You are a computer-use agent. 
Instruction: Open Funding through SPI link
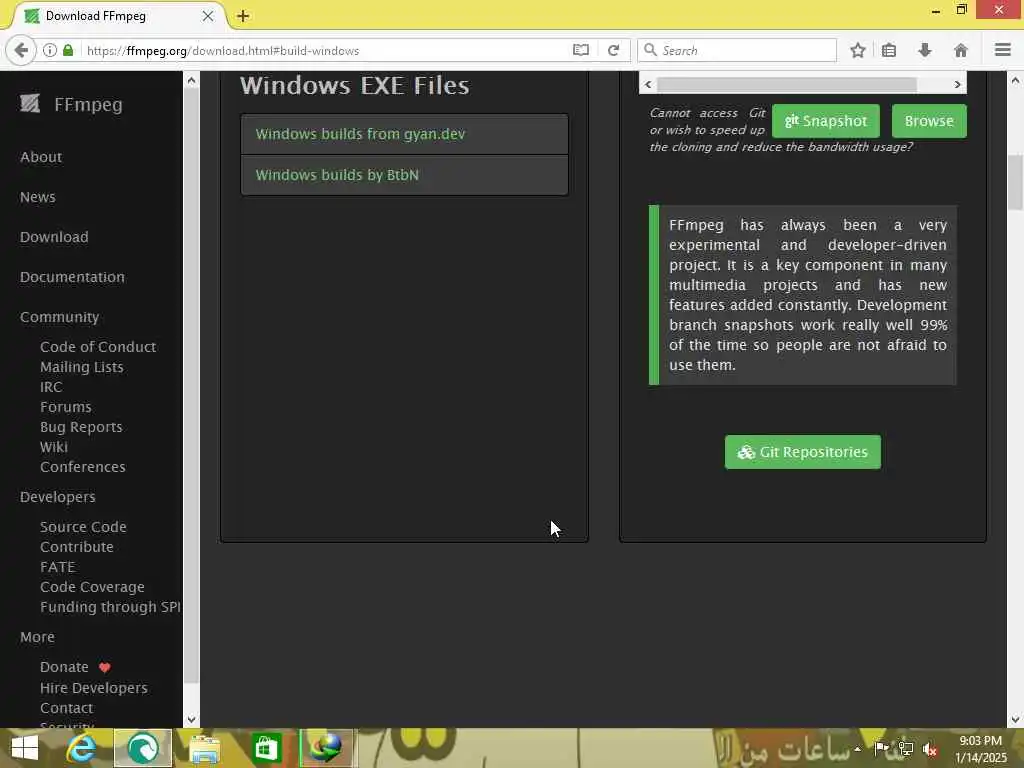point(110,607)
